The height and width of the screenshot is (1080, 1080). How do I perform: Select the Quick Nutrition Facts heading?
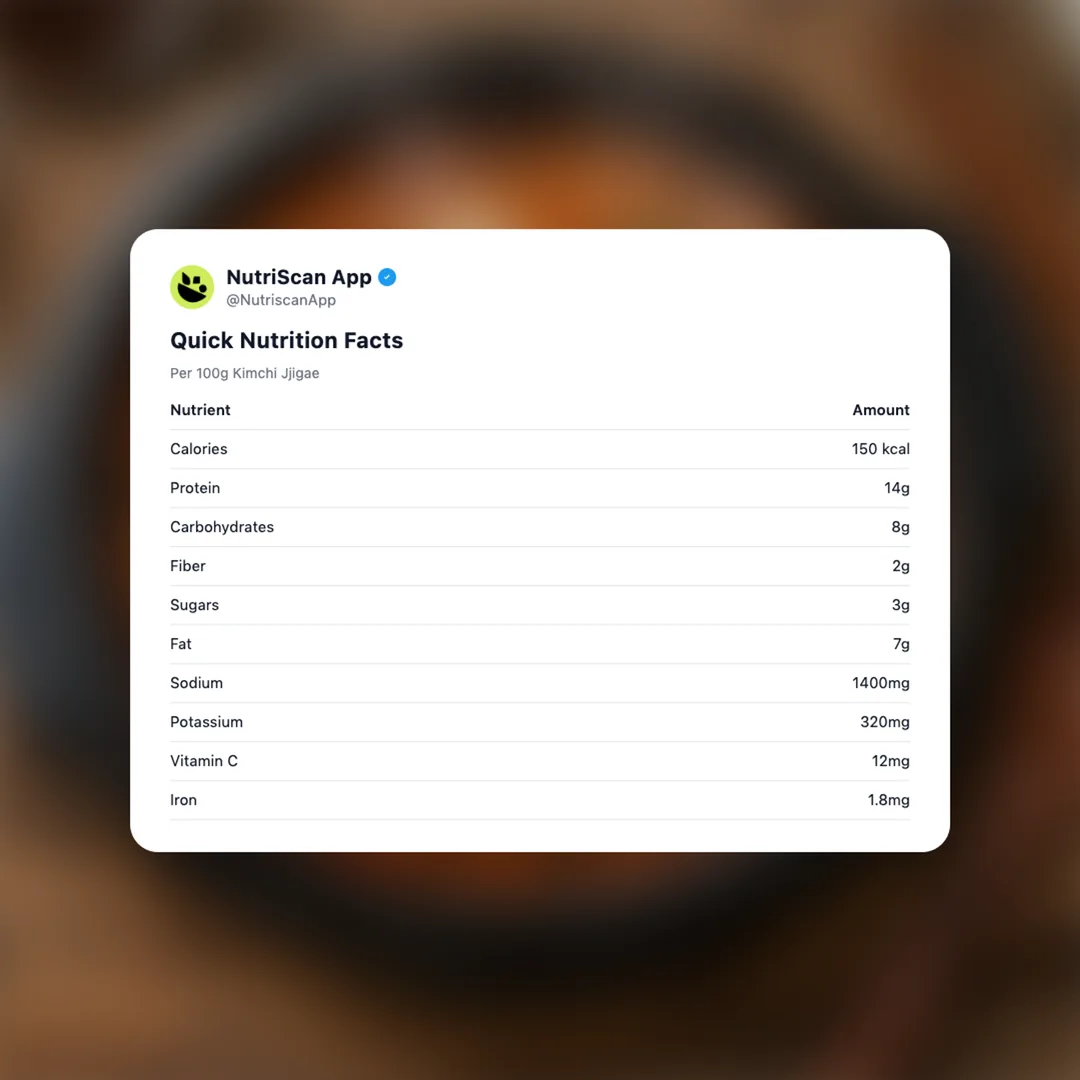click(286, 340)
